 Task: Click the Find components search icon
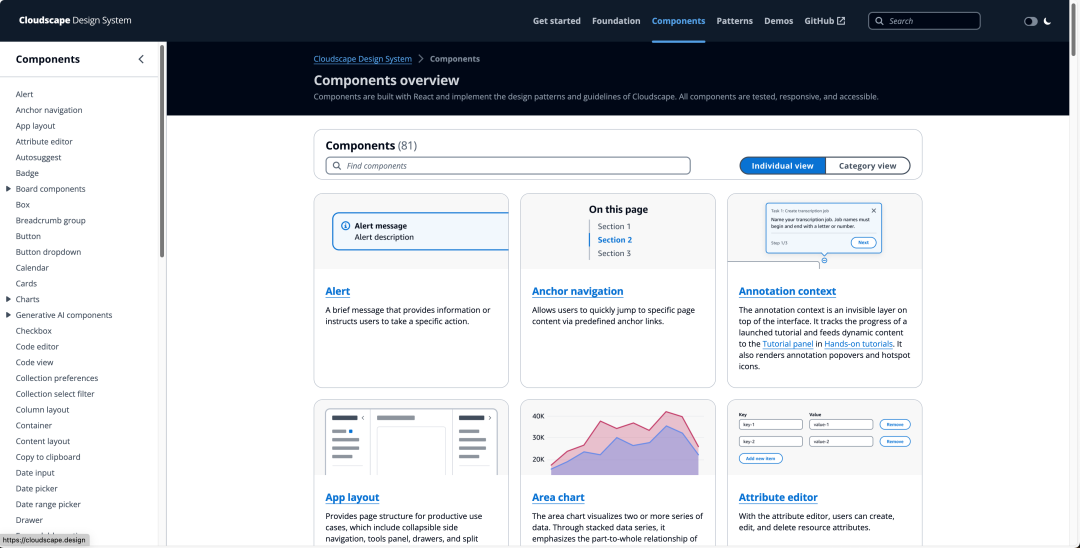tap(337, 166)
